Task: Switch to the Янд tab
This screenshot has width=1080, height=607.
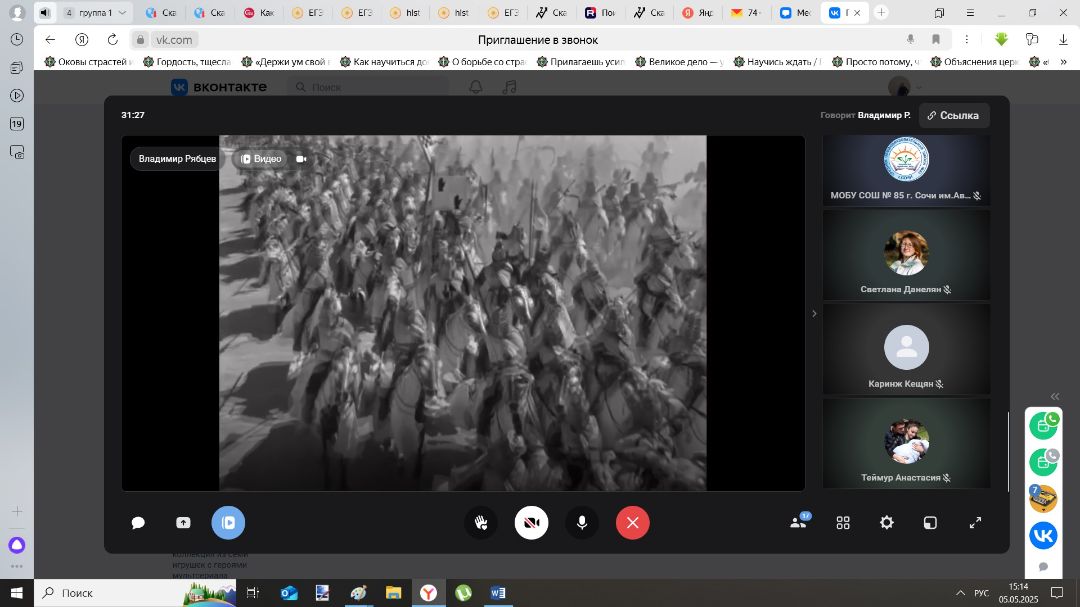Action: click(x=698, y=12)
